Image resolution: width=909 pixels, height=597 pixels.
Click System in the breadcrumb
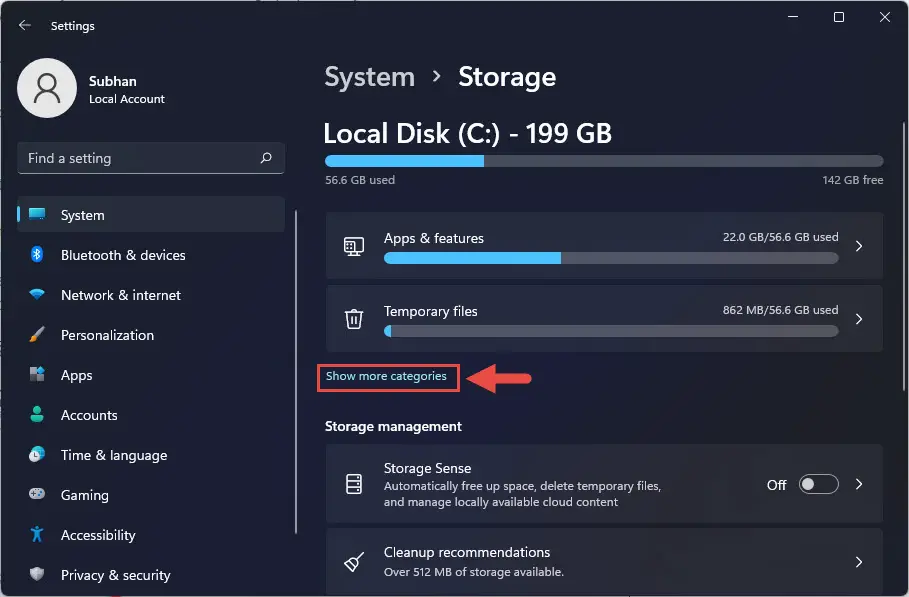coord(369,77)
